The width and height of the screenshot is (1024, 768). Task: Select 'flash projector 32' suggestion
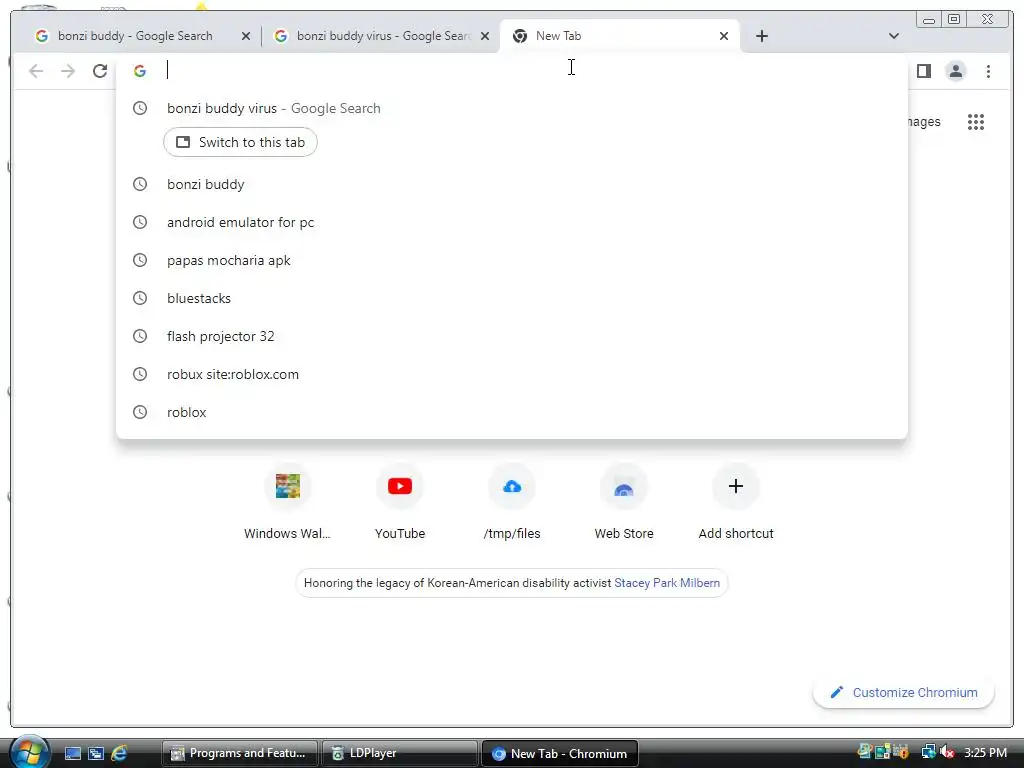tap(511, 336)
